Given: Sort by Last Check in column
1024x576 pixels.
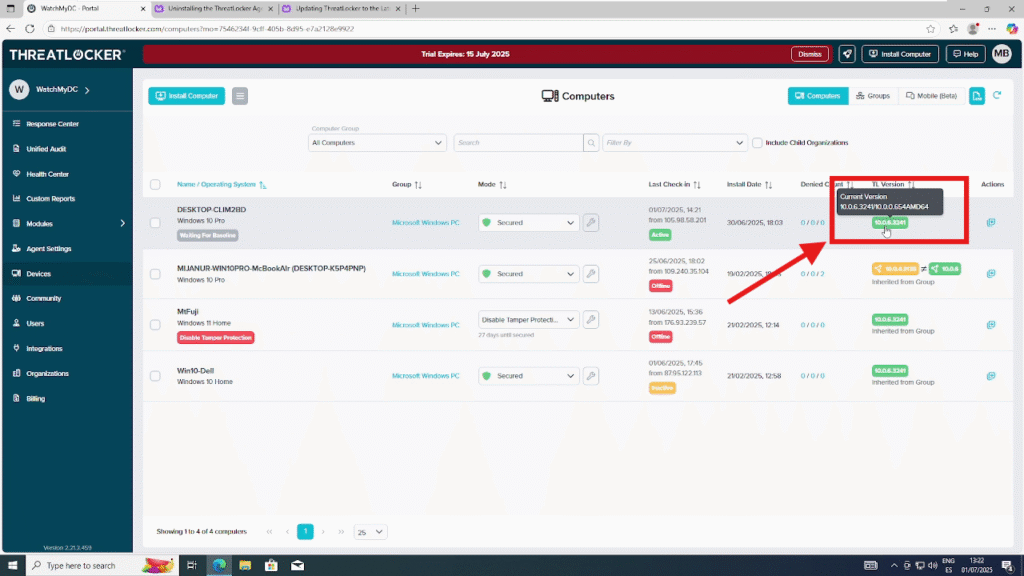Looking at the screenshot, I should [675, 185].
